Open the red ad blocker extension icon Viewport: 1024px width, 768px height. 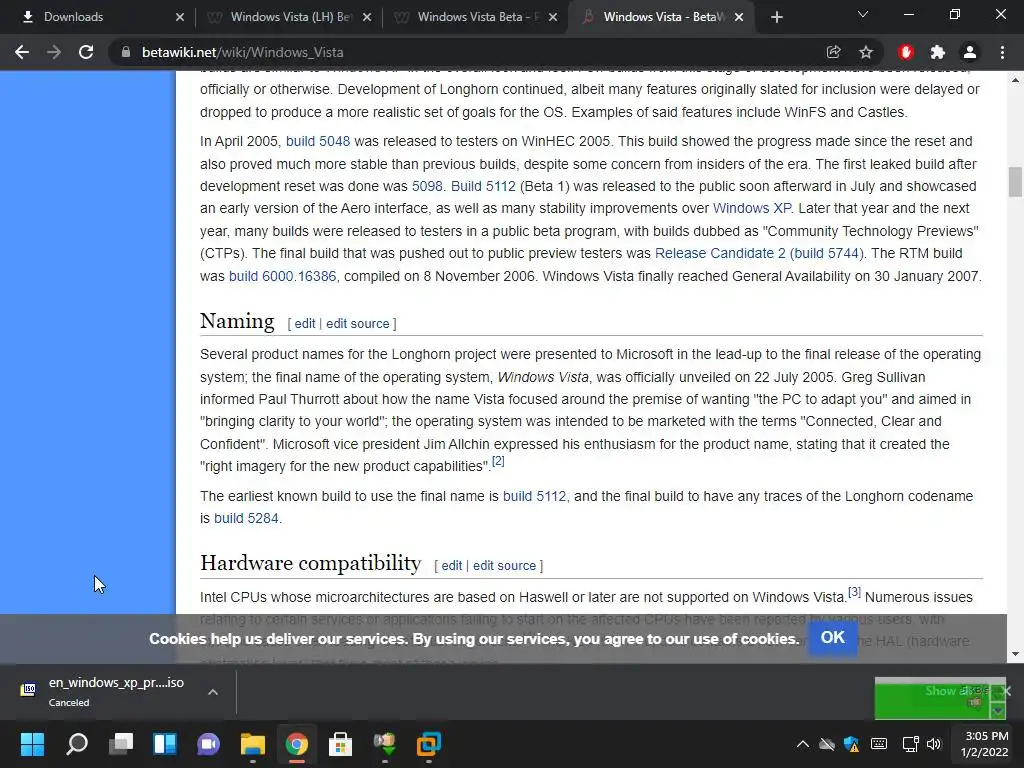905,52
